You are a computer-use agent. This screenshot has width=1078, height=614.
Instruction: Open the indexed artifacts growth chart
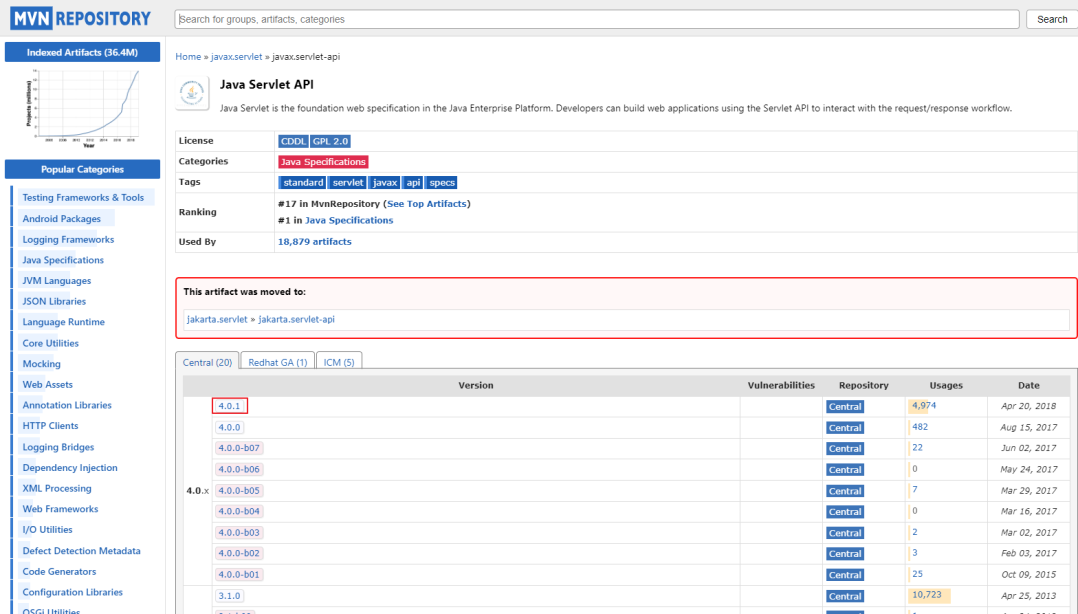(82, 108)
